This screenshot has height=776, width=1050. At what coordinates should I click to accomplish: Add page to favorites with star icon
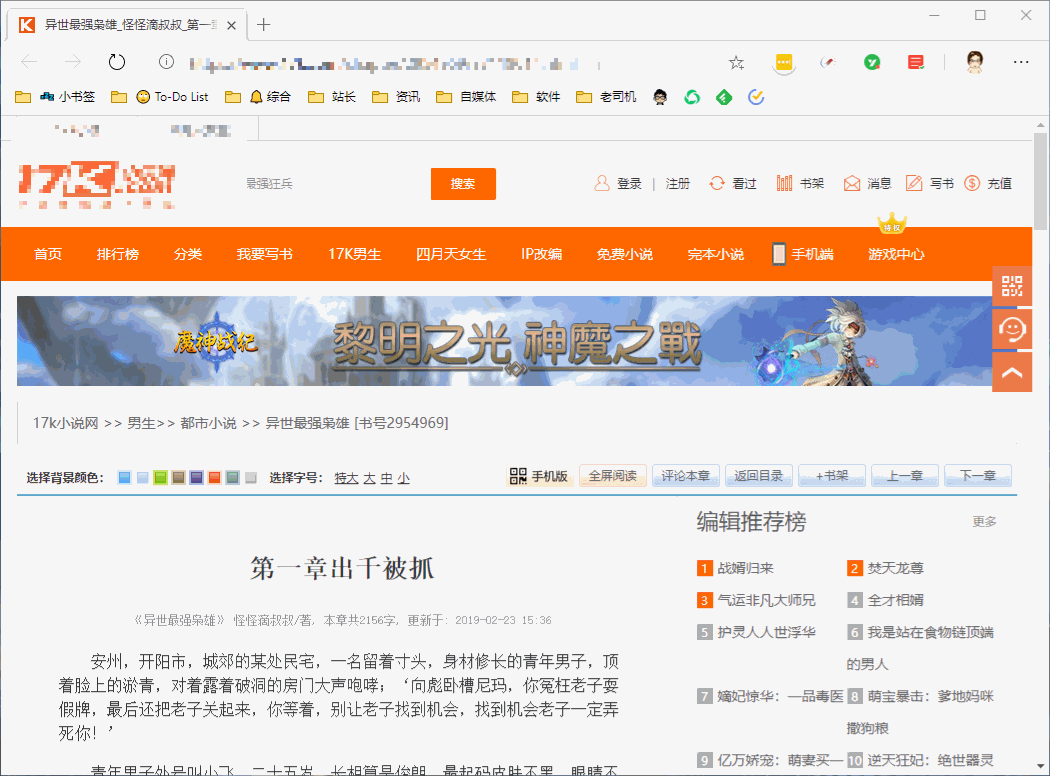pyautogui.click(x=737, y=62)
